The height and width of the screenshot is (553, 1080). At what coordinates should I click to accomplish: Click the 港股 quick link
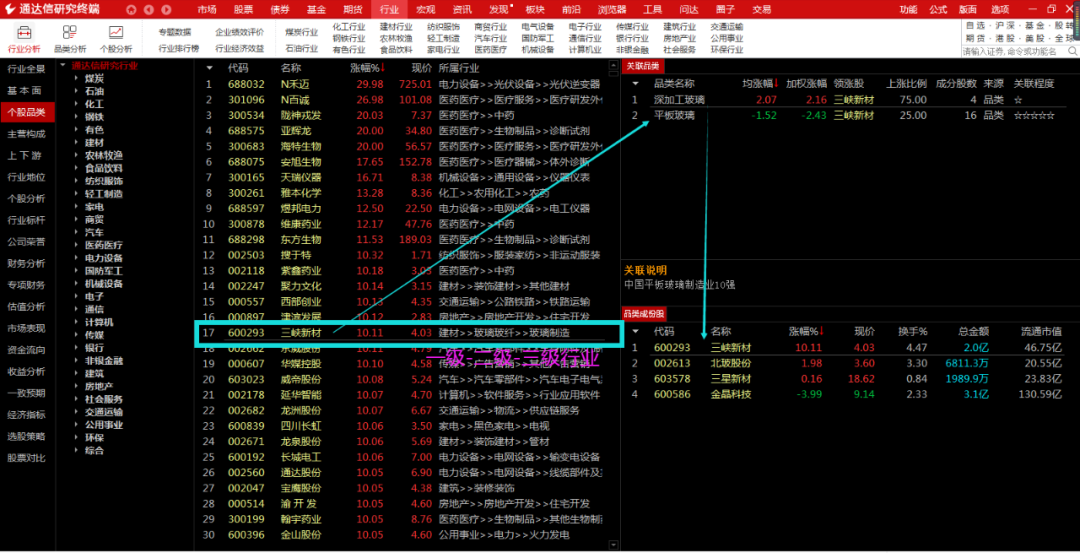[1004, 38]
